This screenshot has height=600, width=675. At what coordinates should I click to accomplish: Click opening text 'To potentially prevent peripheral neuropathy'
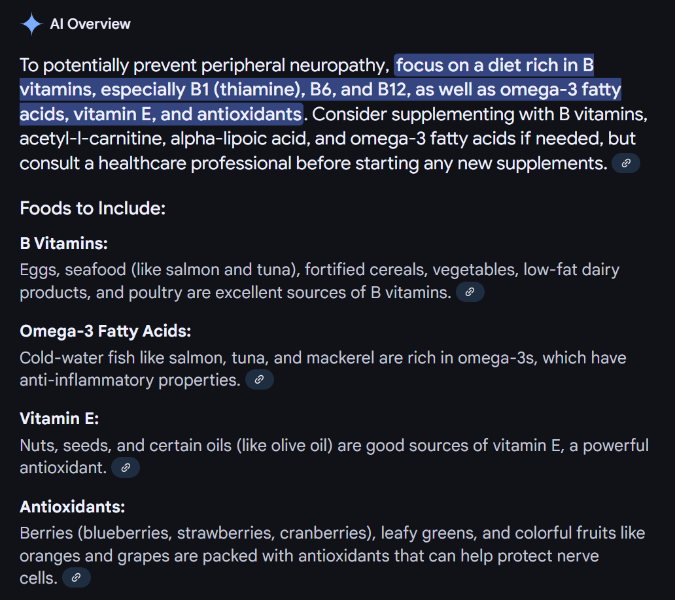[204, 65]
